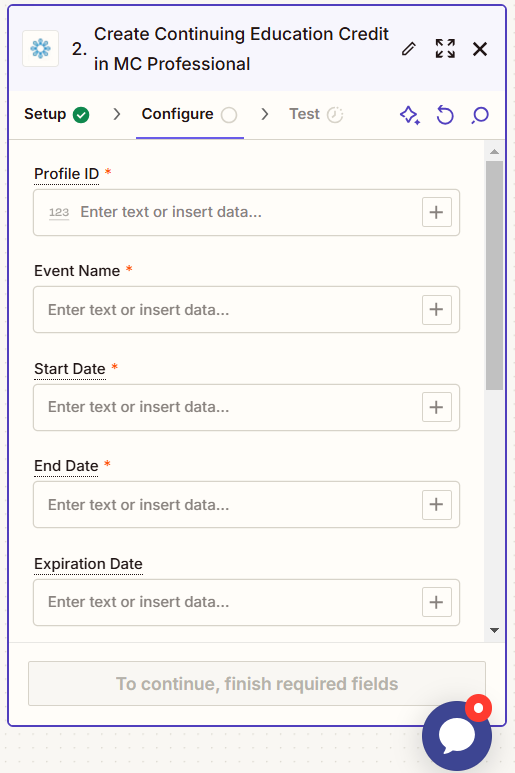515x773 pixels.
Task: Select the Configure tab
Action: coord(190,114)
